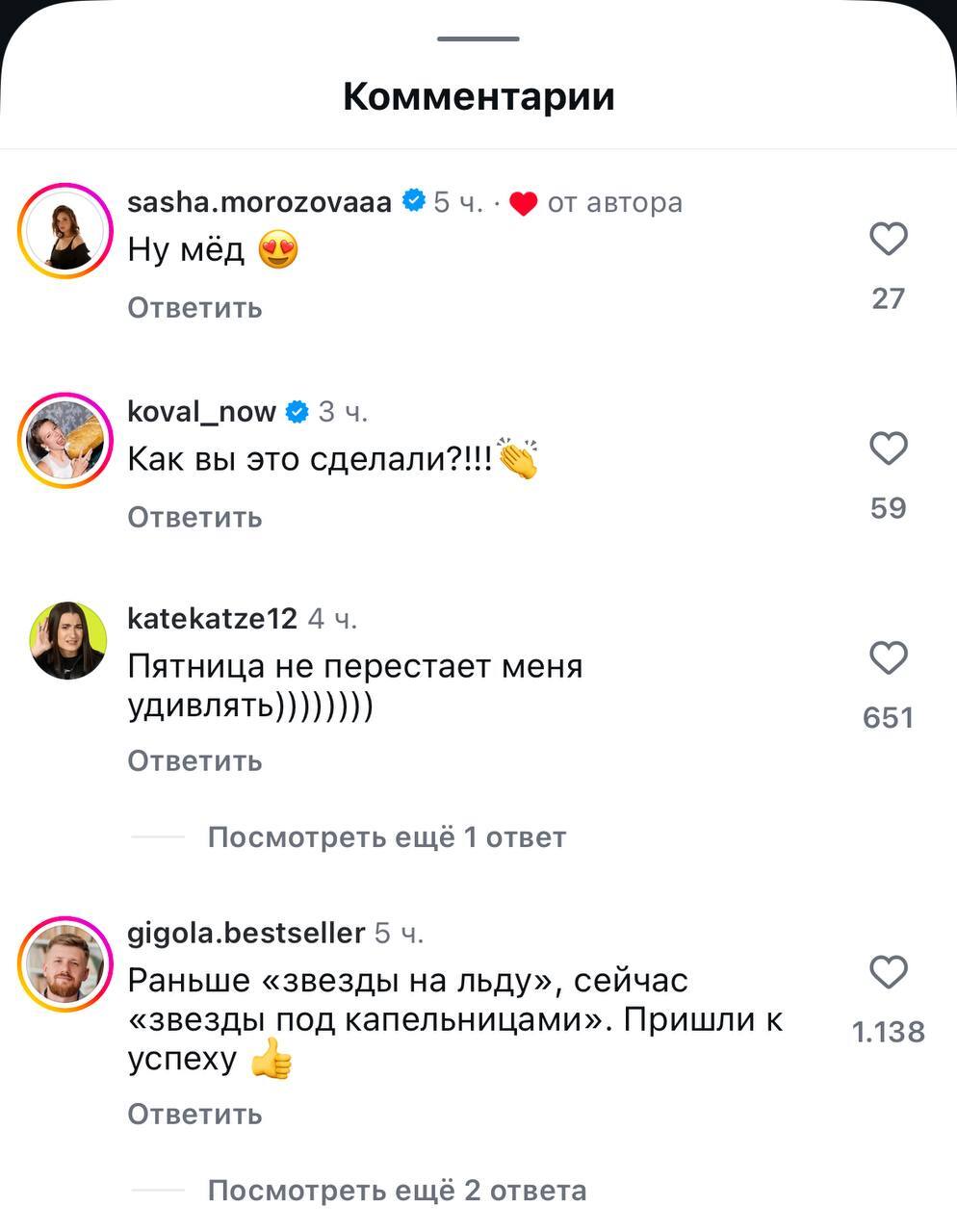Expand replies under katekatze12's comment
This screenshot has height=1232, width=957.
[387, 836]
